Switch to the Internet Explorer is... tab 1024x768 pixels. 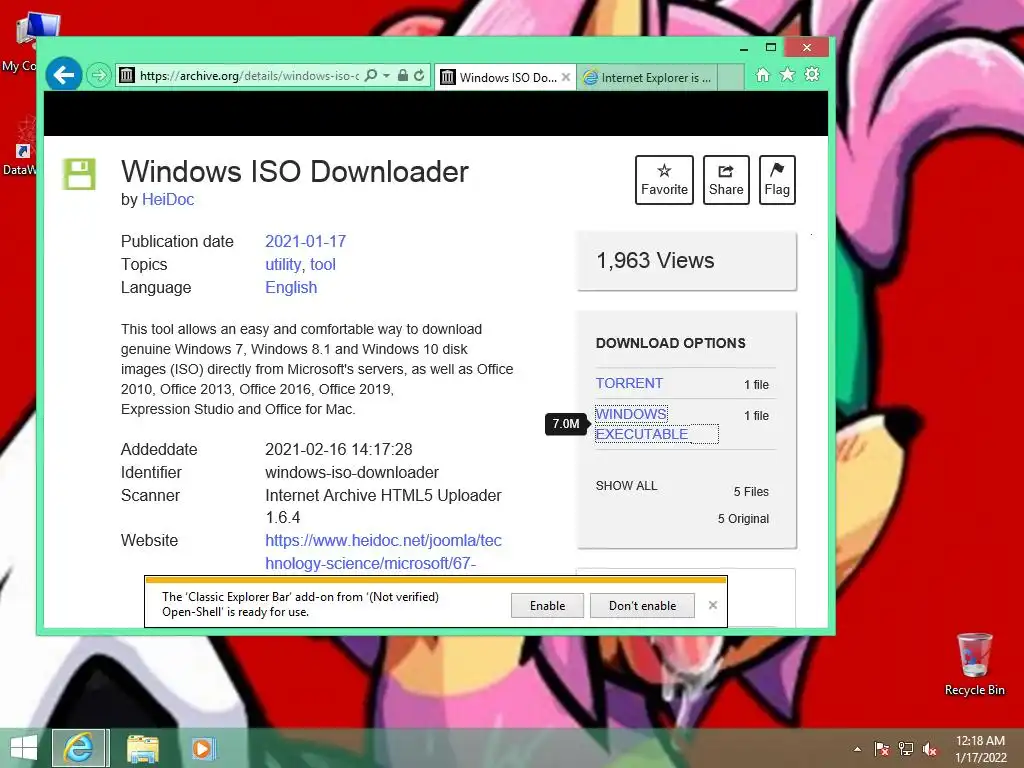tap(647, 78)
